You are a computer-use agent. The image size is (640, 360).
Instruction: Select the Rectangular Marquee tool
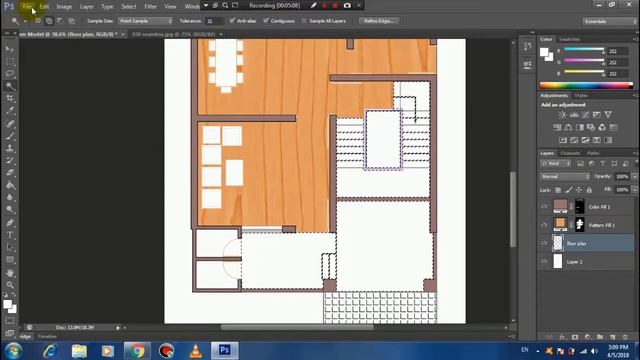(10, 62)
